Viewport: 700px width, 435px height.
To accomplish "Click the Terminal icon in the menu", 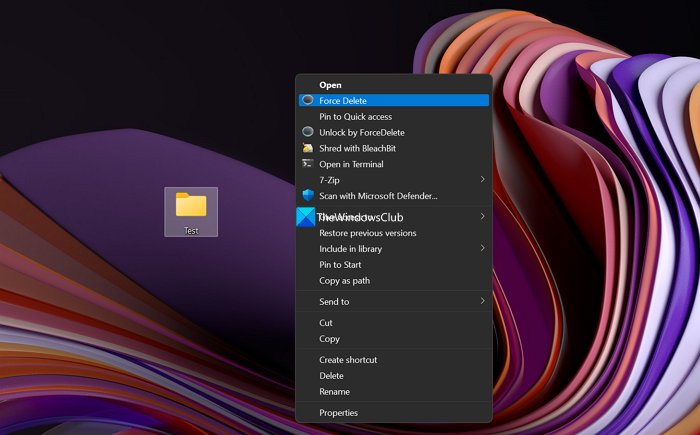I will (308, 163).
